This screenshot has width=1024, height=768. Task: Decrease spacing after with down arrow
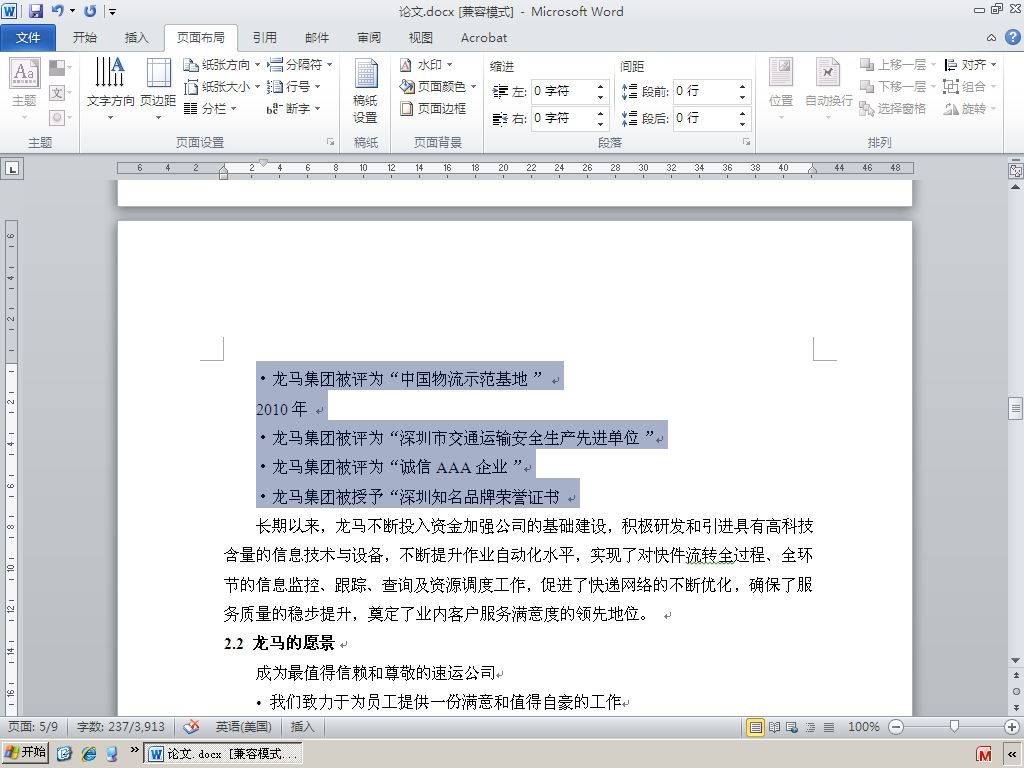(x=743, y=124)
